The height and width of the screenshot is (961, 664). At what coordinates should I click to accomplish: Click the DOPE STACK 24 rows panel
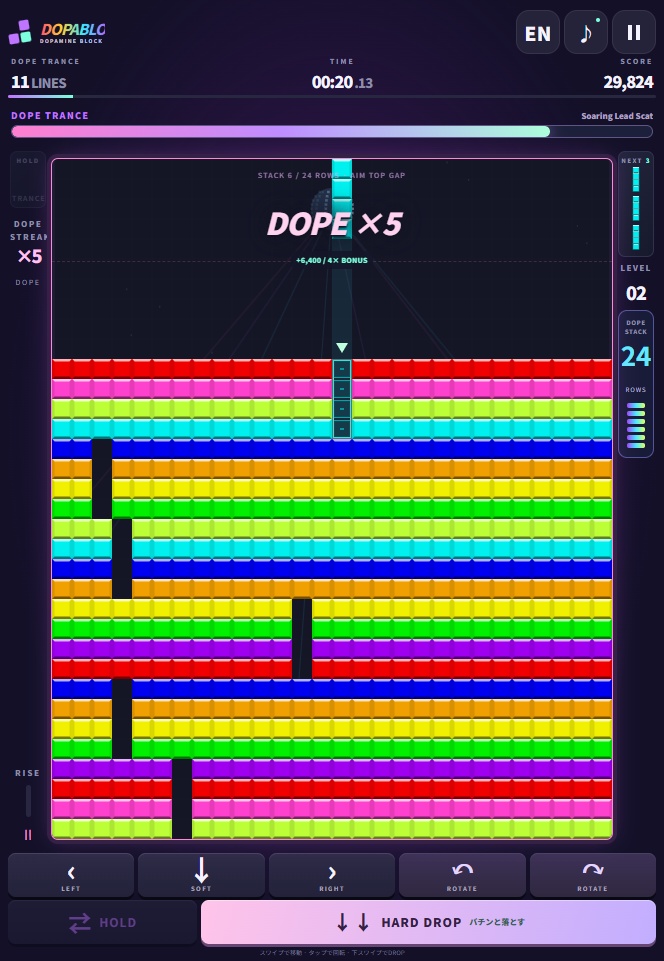(x=636, y=384)
